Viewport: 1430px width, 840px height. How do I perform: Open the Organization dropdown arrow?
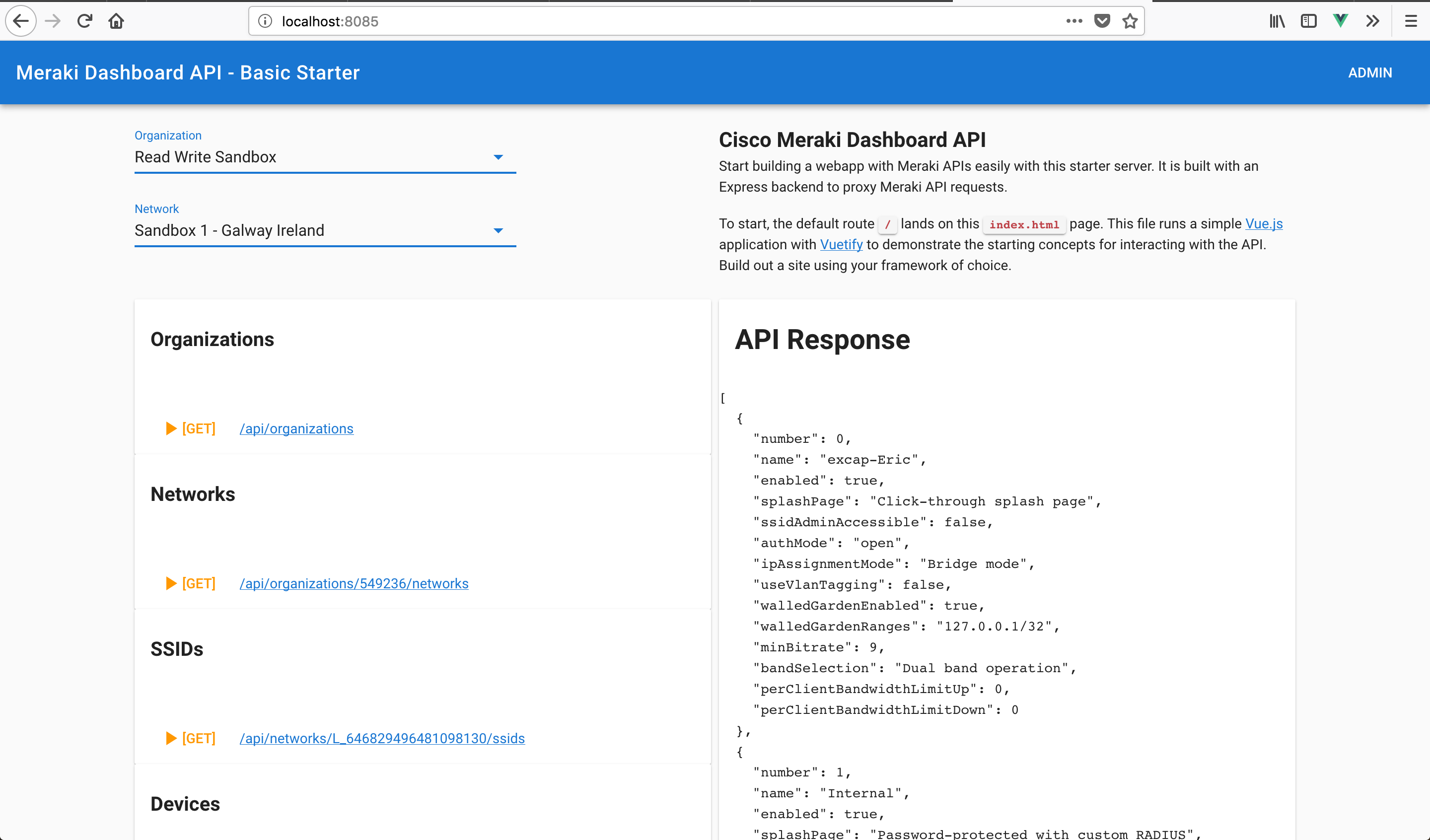(x=498, y=157)
